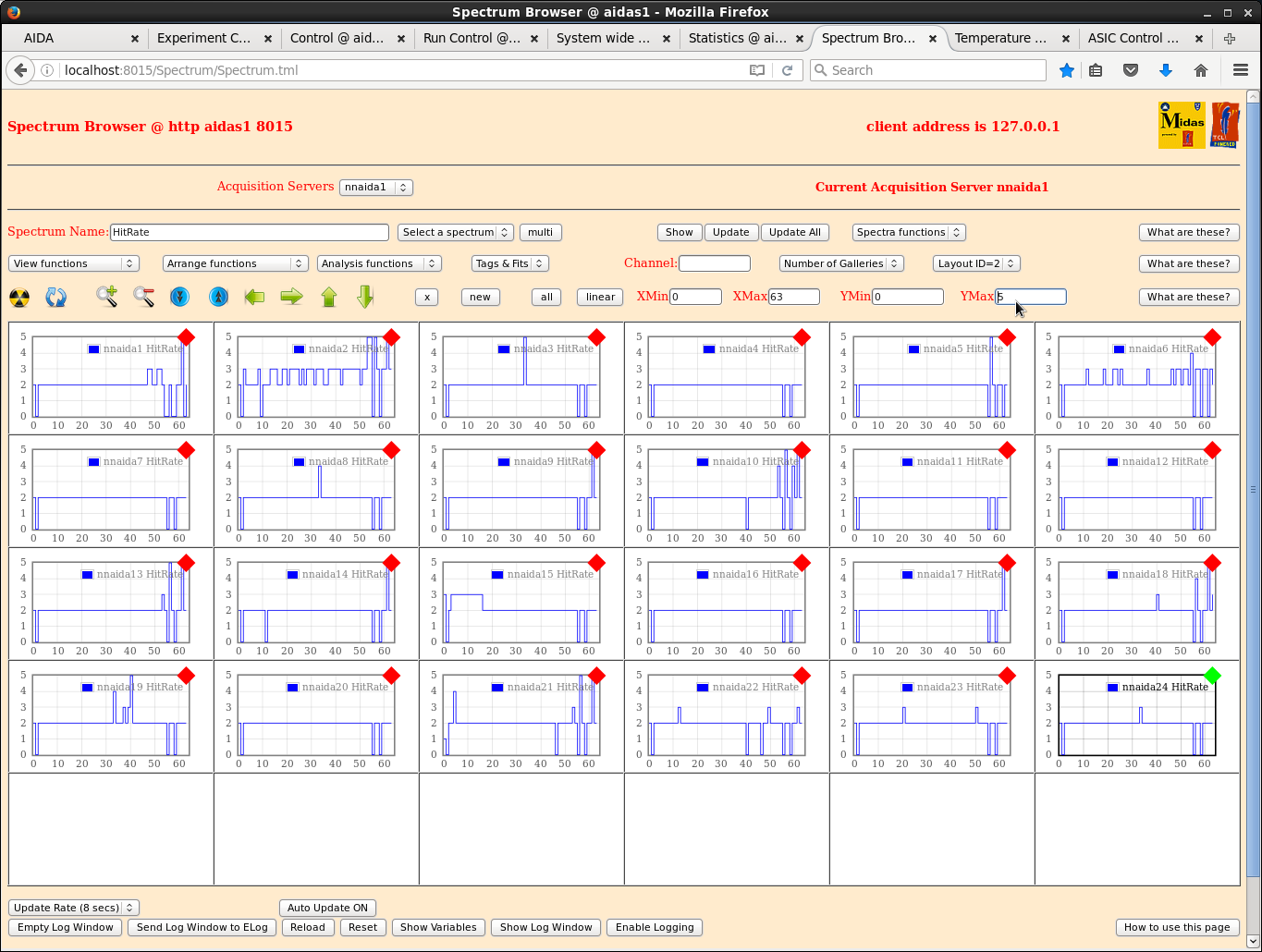The width and height of the screenshot is (1262, 952).
Task: Switch to the System wide tab
Action: [612, 38]
